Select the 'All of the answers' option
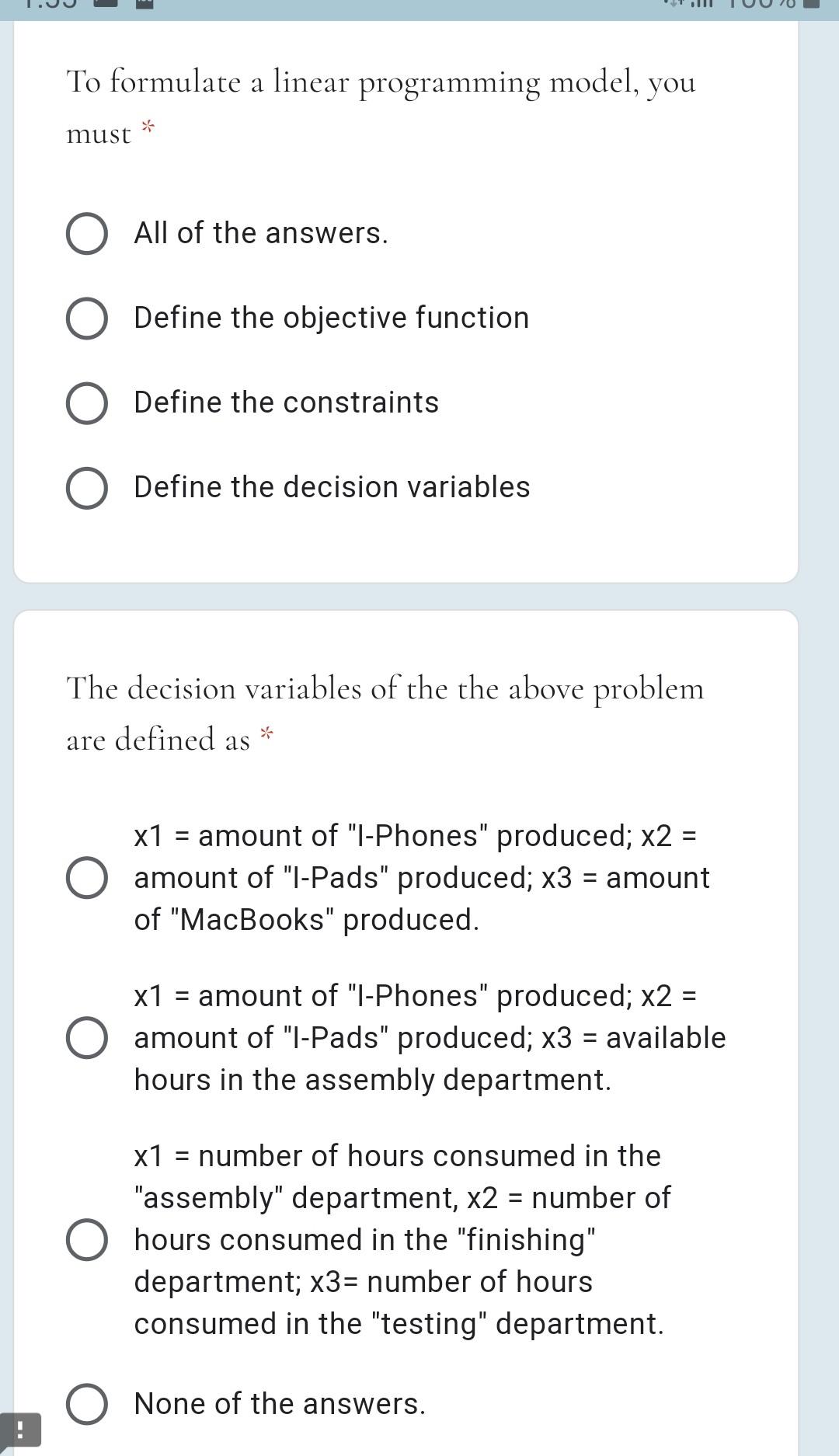The height and width of the screenshot is (1456, 839). click(x=85, y=233)
